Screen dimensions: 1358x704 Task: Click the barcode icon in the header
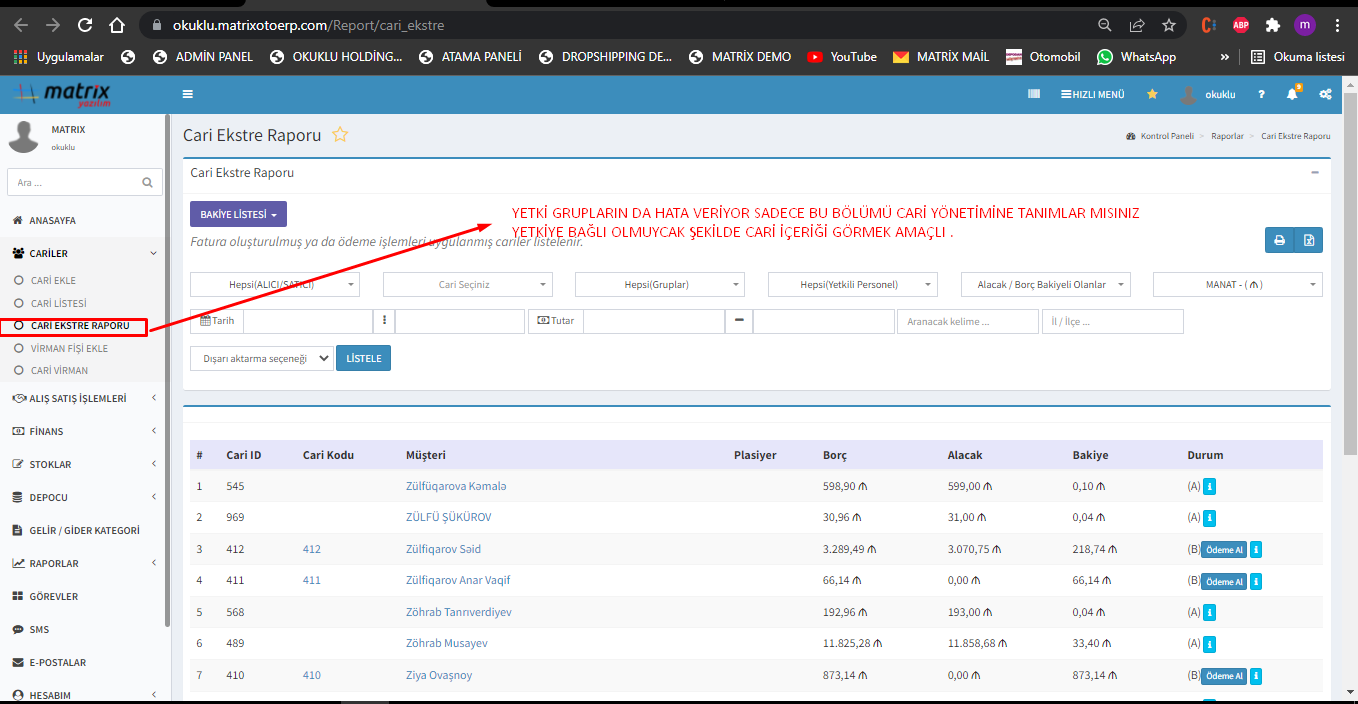1034,94
